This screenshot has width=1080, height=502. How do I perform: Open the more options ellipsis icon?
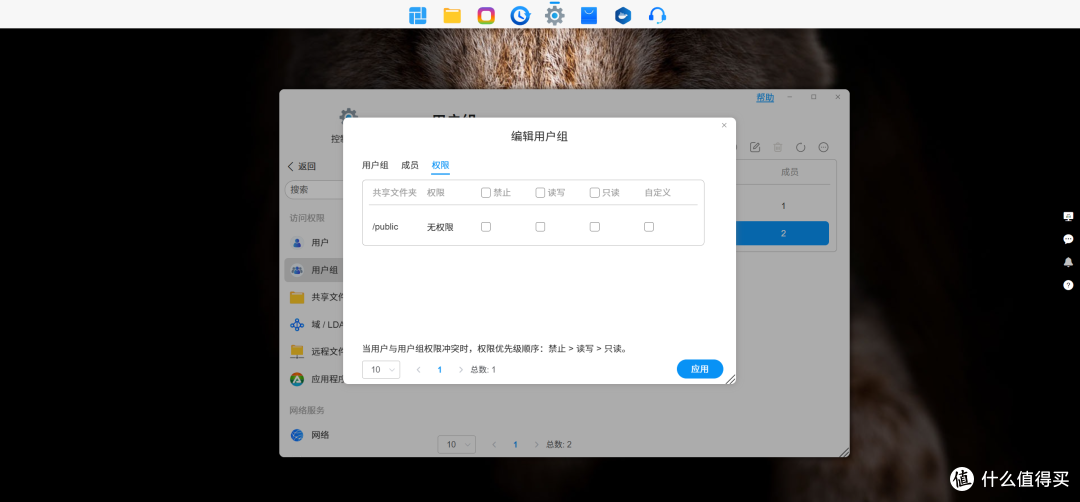[x=823, y=147]
